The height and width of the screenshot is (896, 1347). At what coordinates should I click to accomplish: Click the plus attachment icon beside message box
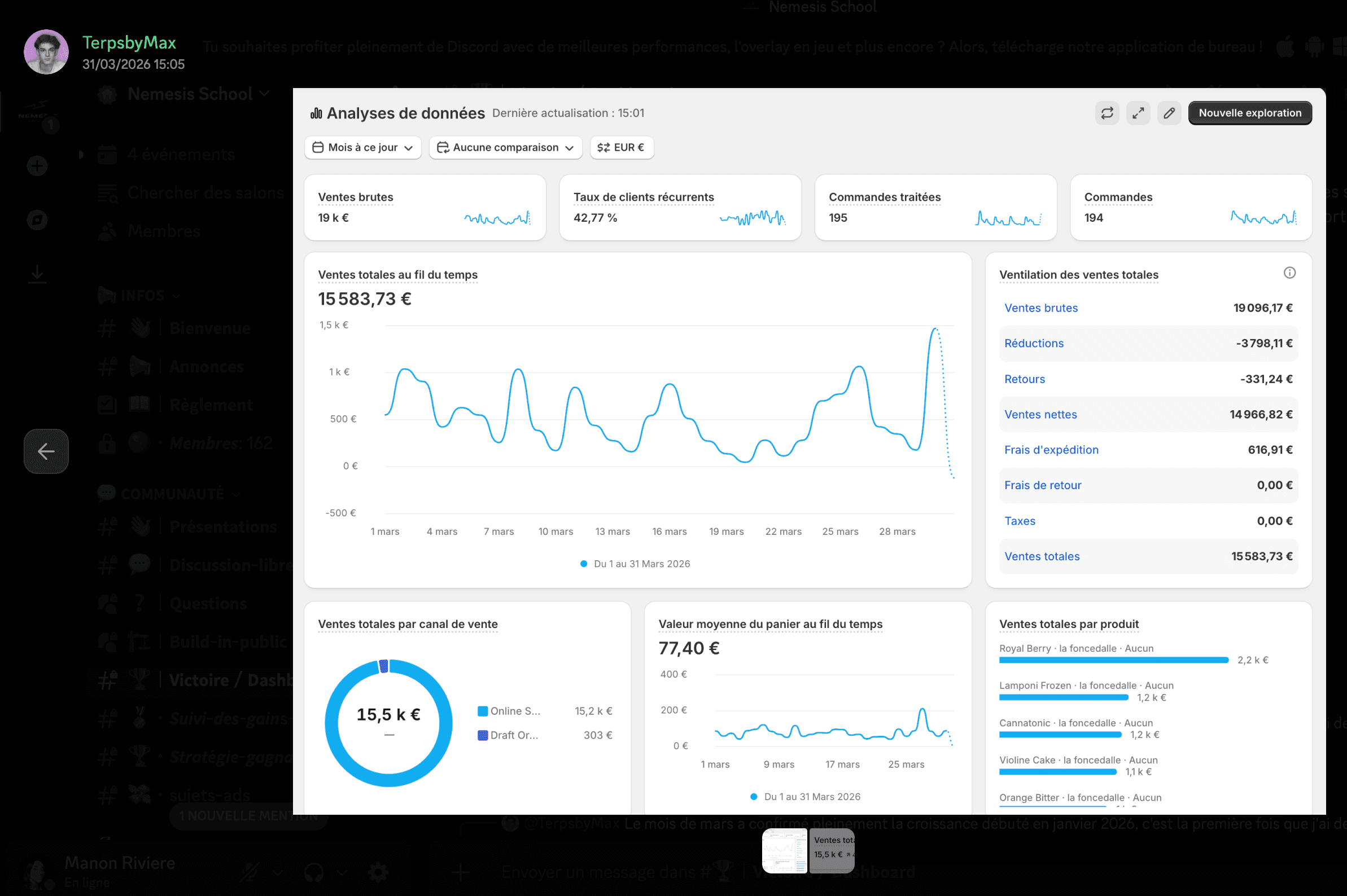(x=461, y=872)
